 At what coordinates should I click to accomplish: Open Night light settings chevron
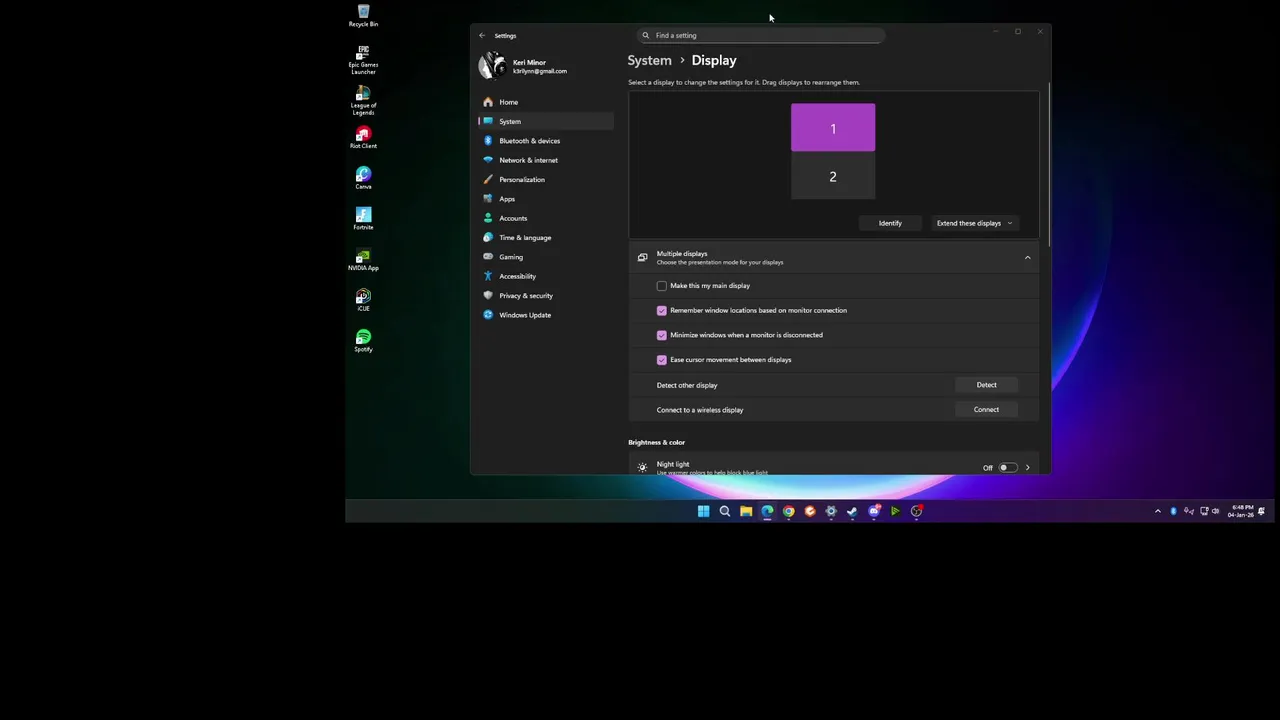click(x=1027, y=468)
